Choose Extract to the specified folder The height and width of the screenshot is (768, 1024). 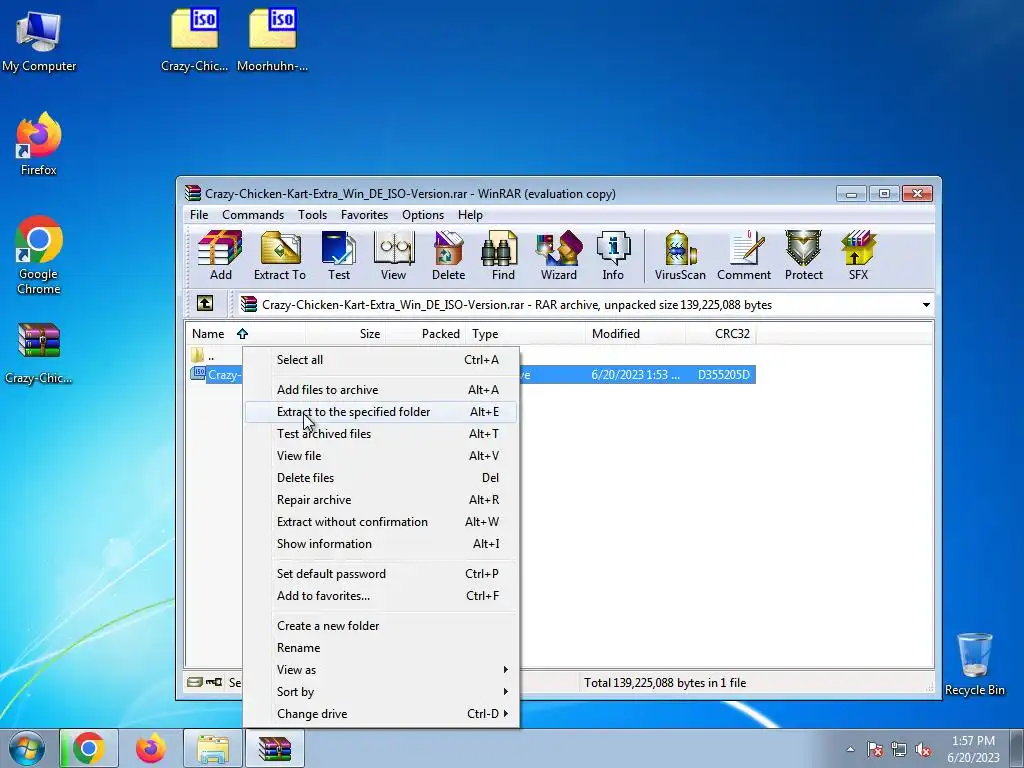[381, 412]
